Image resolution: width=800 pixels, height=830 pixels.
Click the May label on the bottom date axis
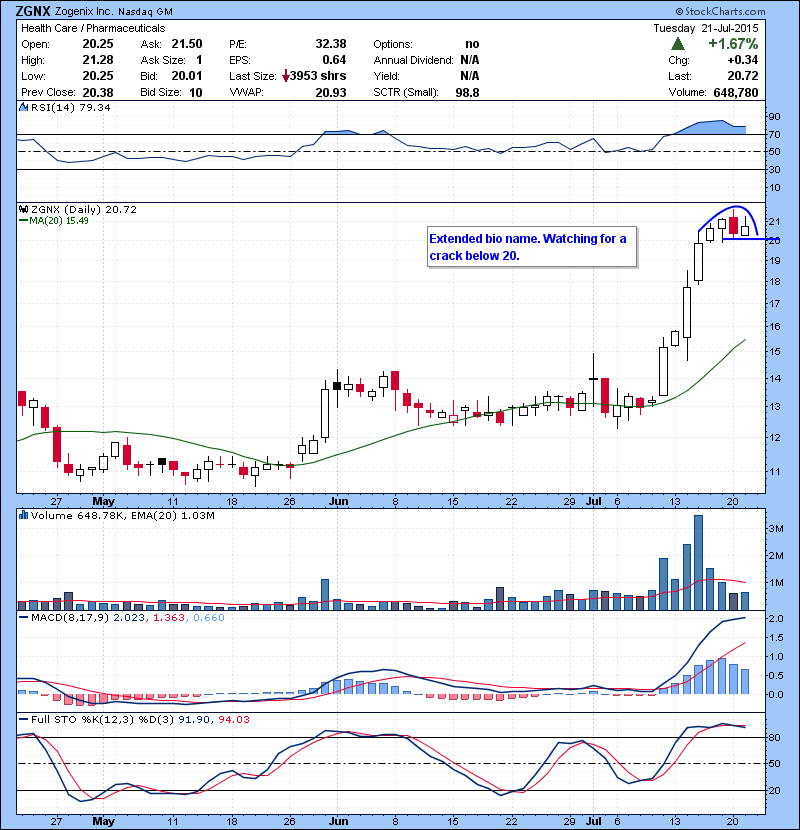point(103,821)
